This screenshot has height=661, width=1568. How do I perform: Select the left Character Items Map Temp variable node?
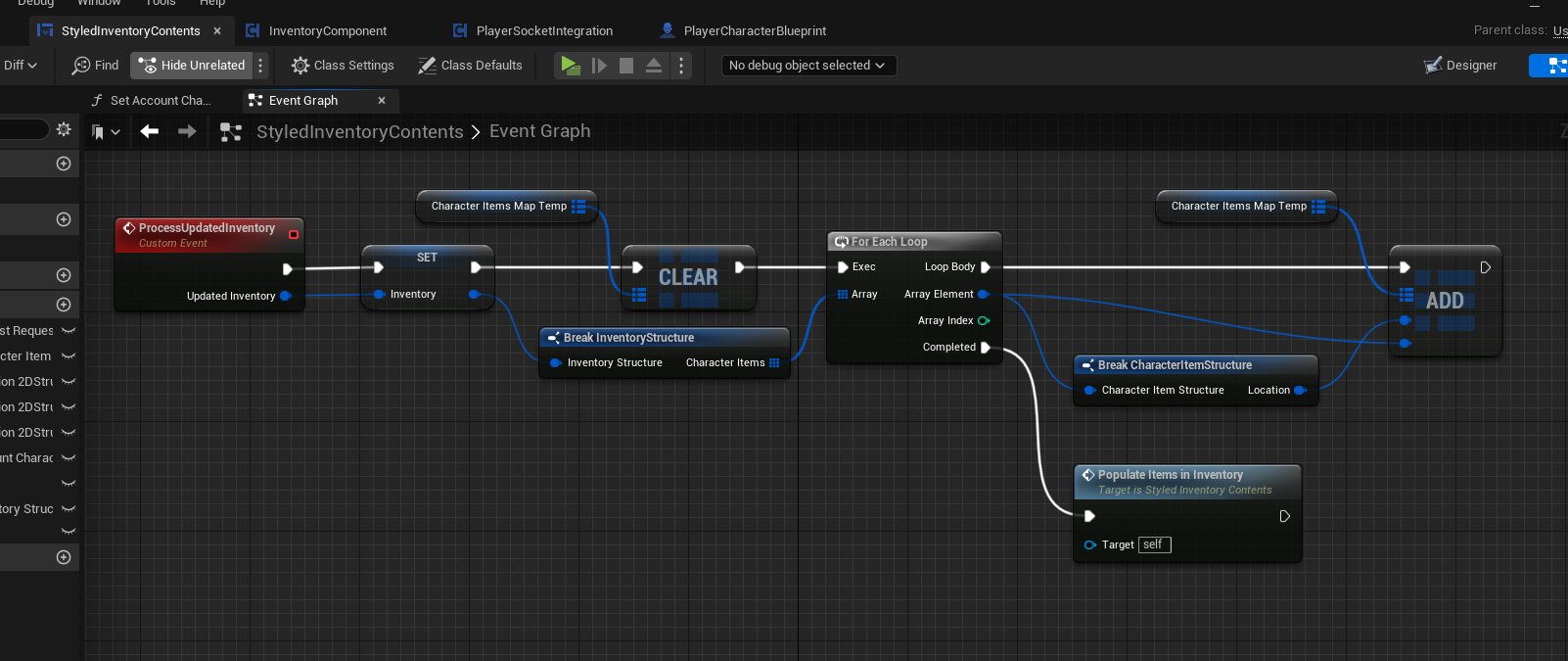tap(507, 206)
